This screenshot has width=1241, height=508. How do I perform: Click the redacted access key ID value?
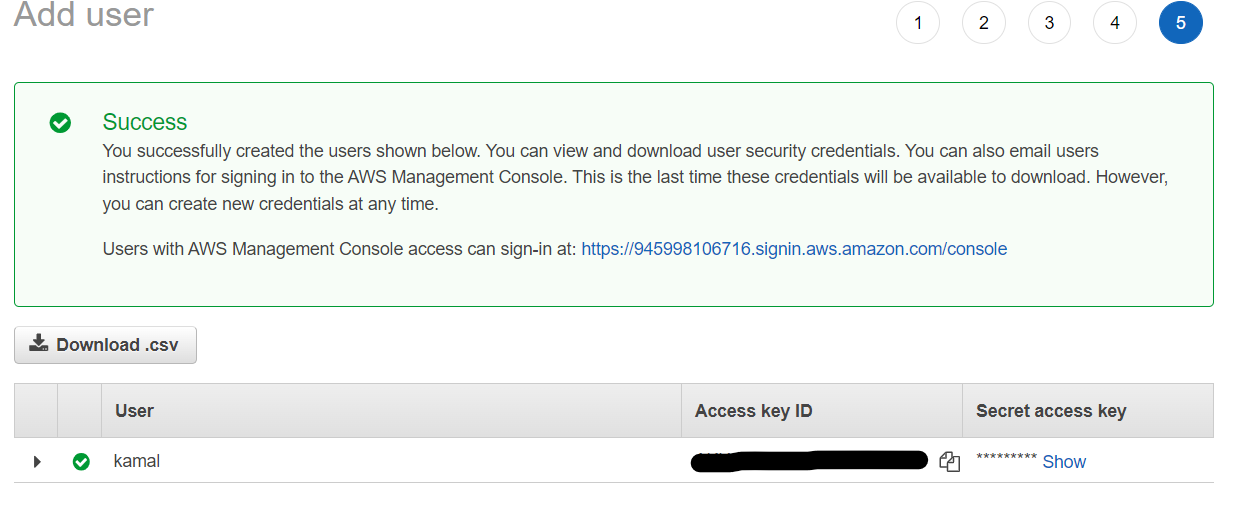[810, 461]
